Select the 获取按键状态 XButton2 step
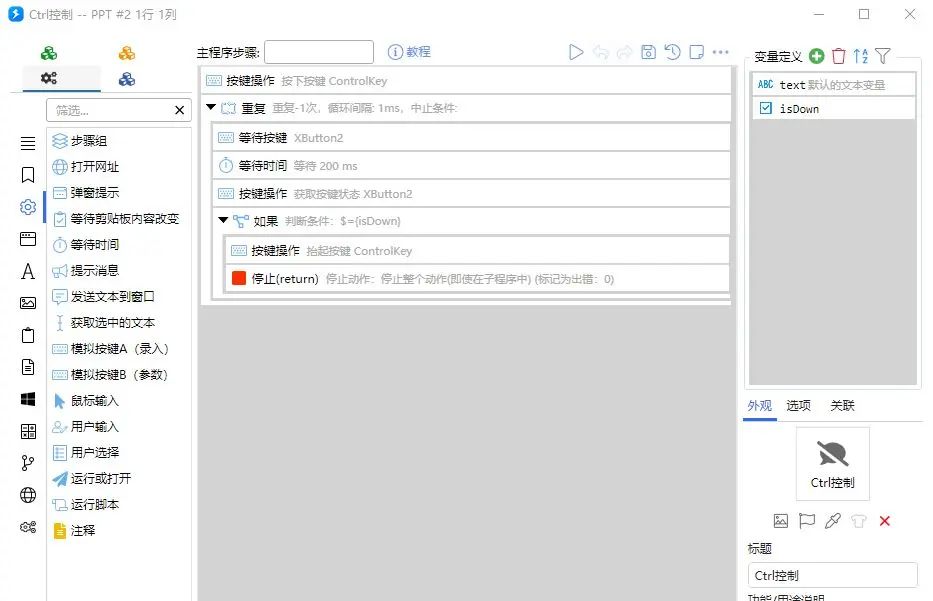The height and width of the screenshot is (601, 933). [472, 194]
